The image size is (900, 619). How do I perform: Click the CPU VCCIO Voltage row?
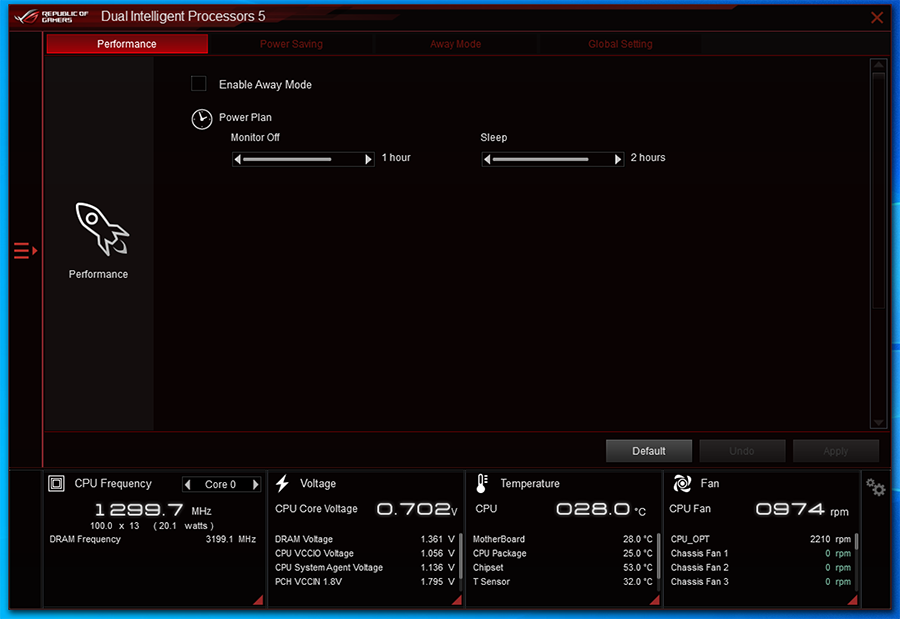364,554
